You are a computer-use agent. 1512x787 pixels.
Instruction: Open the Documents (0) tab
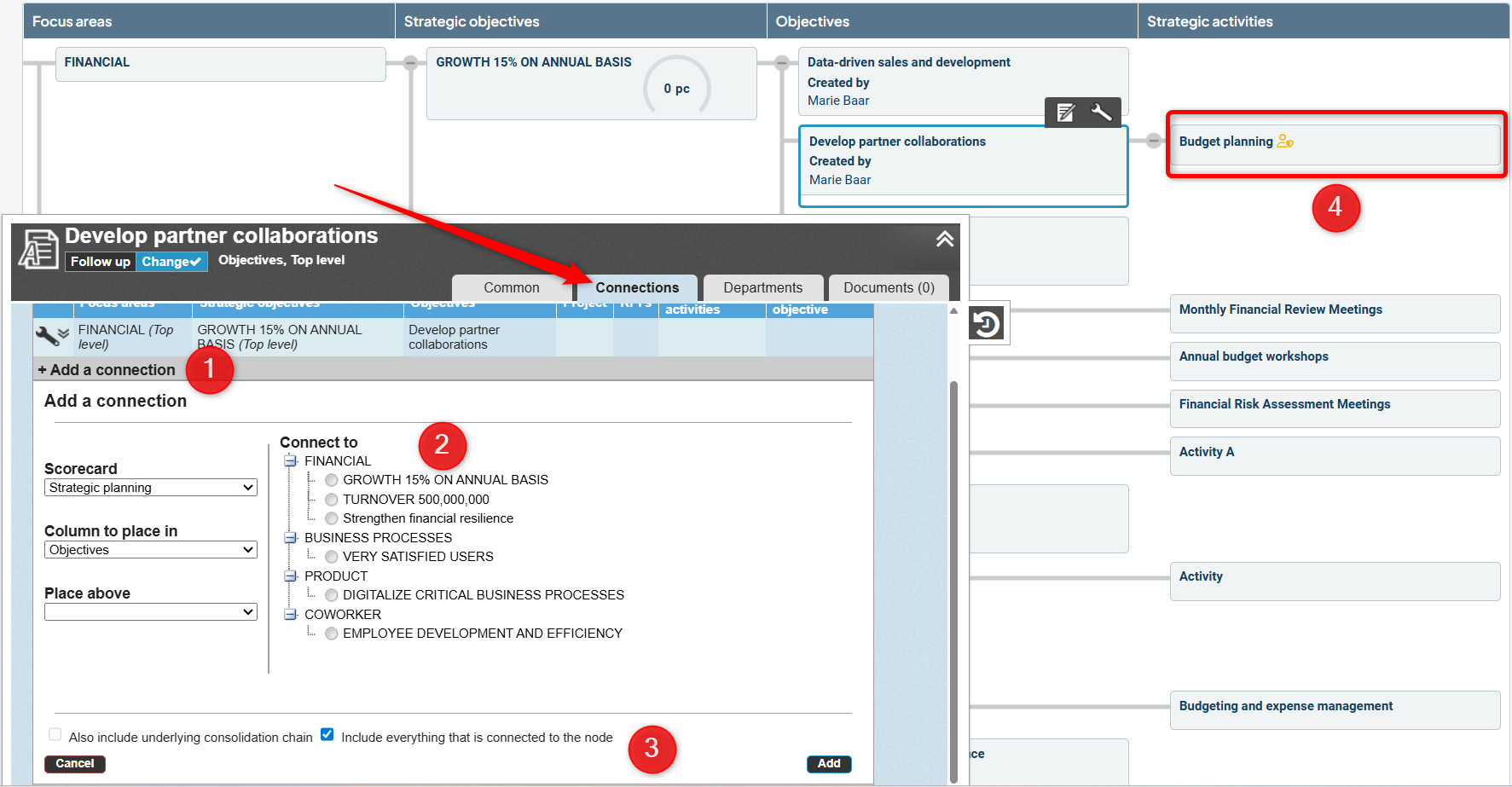(x=889, y=288)
